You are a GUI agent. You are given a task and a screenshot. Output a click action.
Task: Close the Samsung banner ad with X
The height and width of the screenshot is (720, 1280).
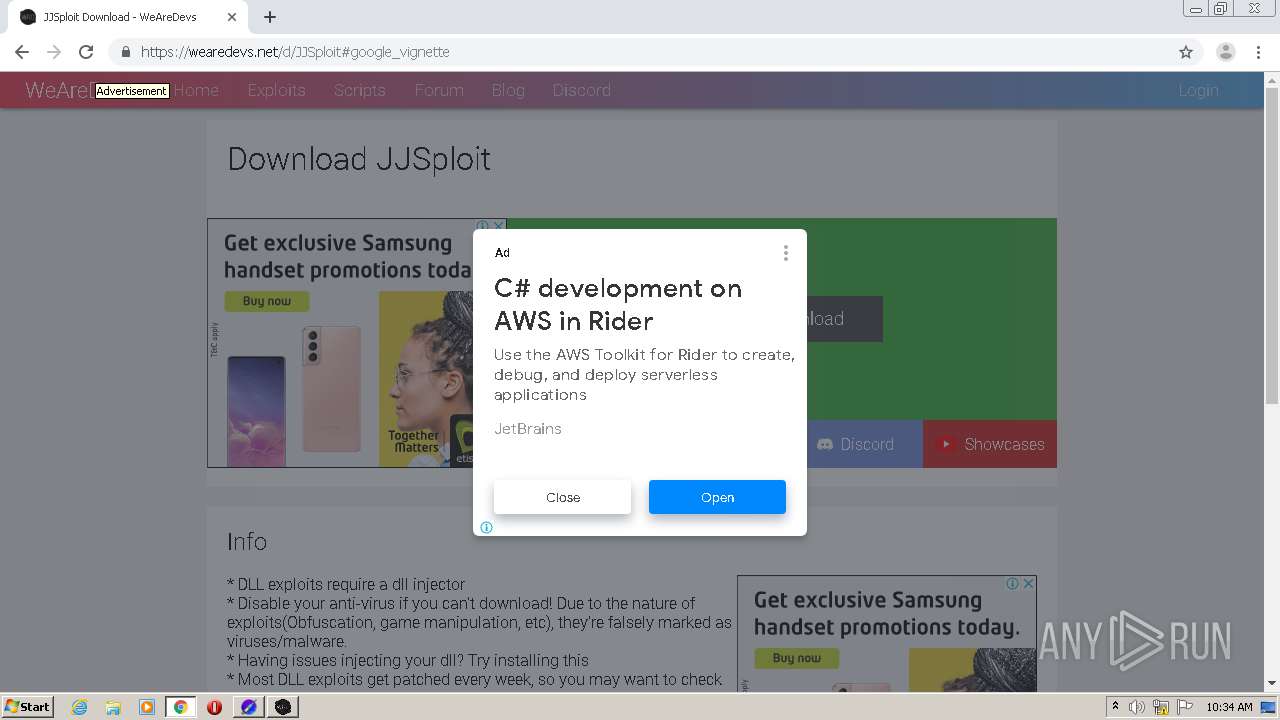click(498, 226)
